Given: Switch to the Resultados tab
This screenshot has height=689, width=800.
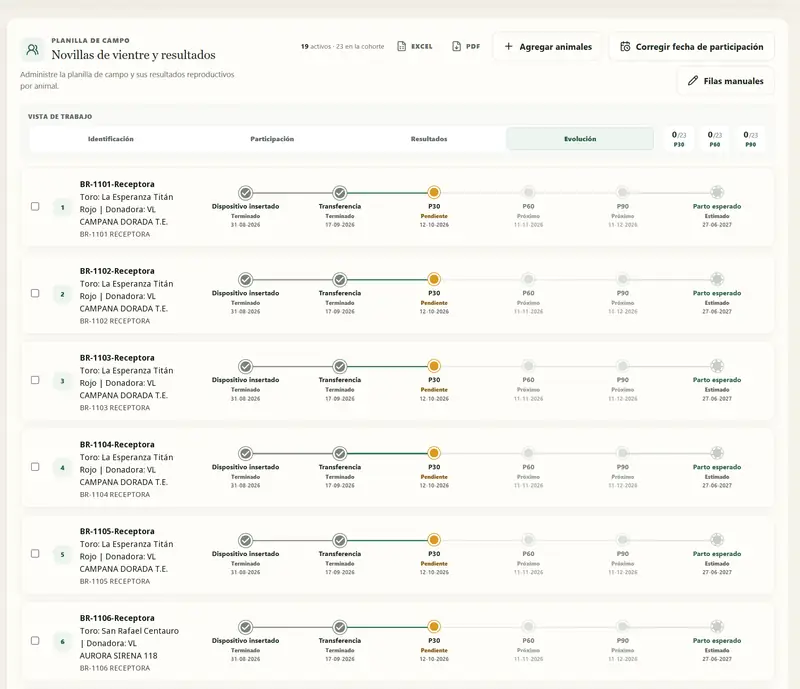Looking at the screenshot, I should coord(429,139).
